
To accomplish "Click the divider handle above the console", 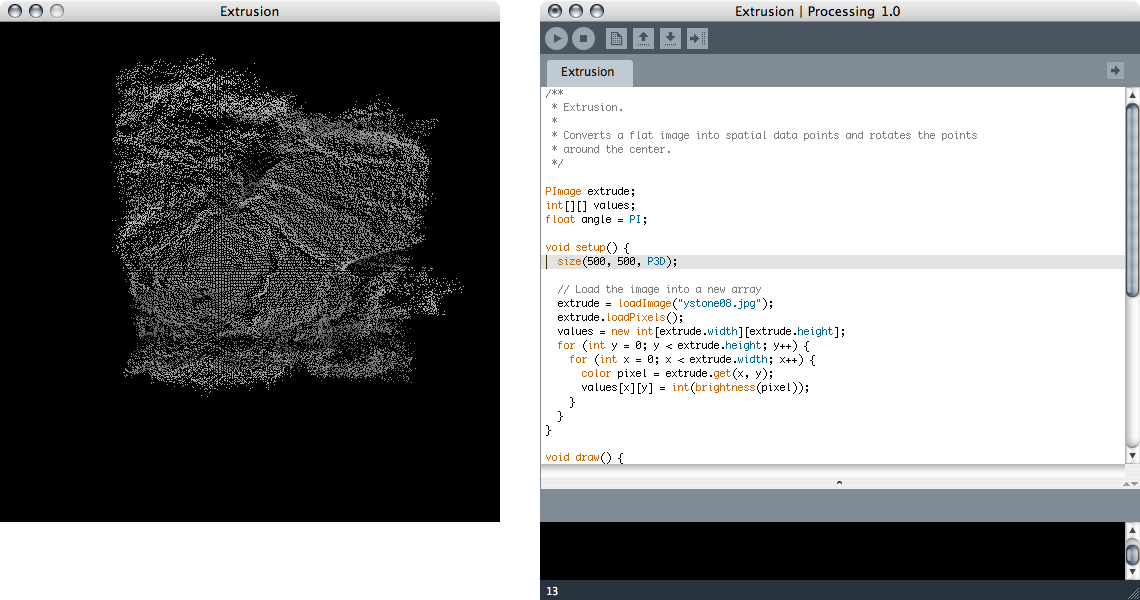I will pos(838,482).
